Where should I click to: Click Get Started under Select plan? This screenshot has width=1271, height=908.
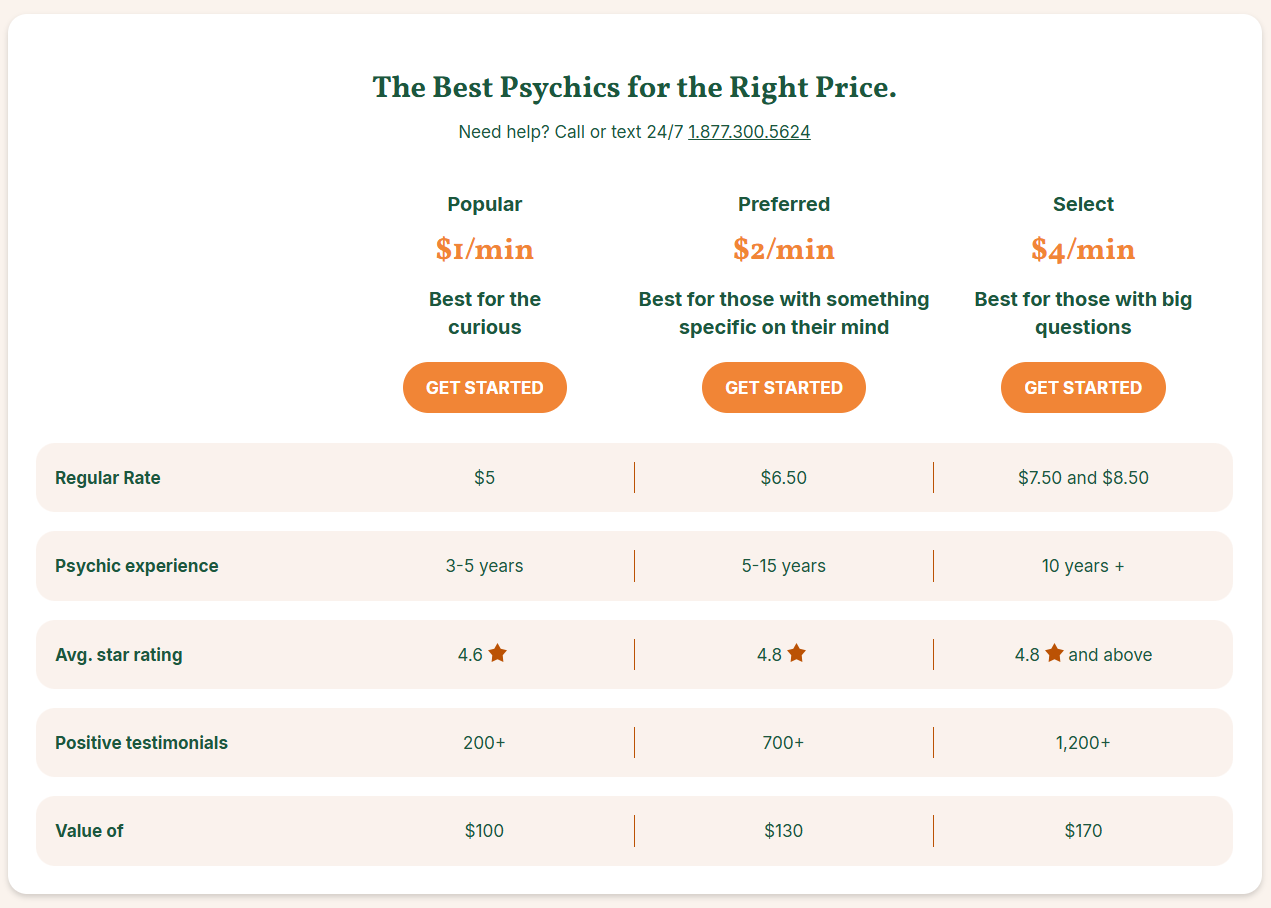1083,388
